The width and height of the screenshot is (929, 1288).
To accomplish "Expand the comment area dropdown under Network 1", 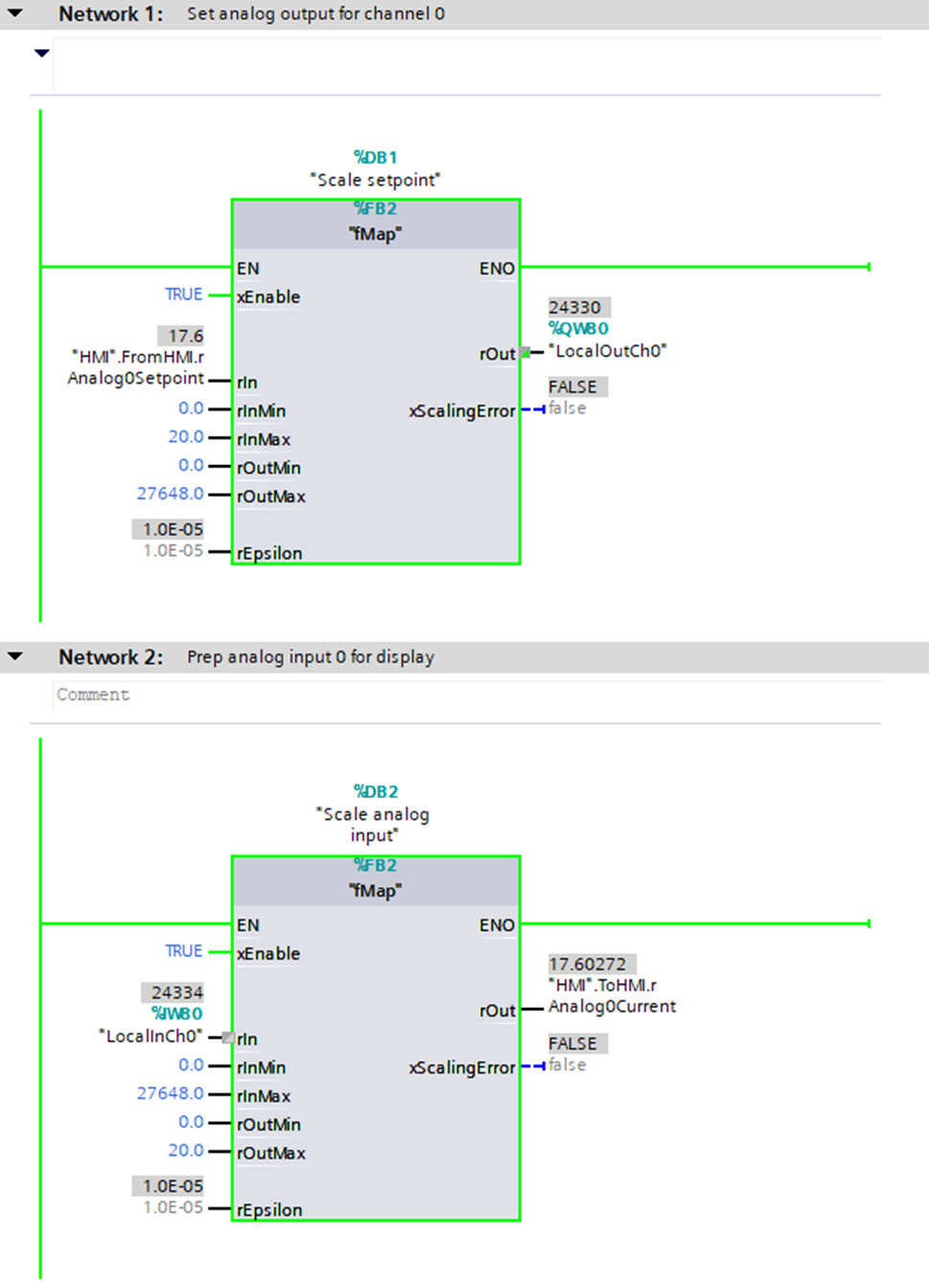I will [40, 53].
